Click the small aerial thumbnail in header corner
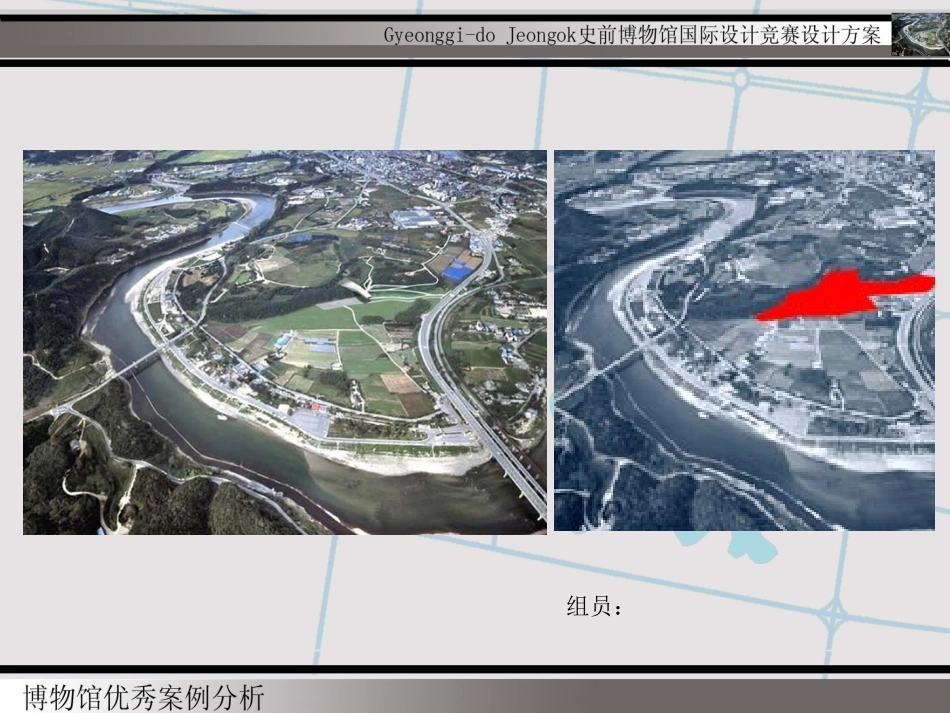This screenshot has height=713, width=950. click(921, 35)
